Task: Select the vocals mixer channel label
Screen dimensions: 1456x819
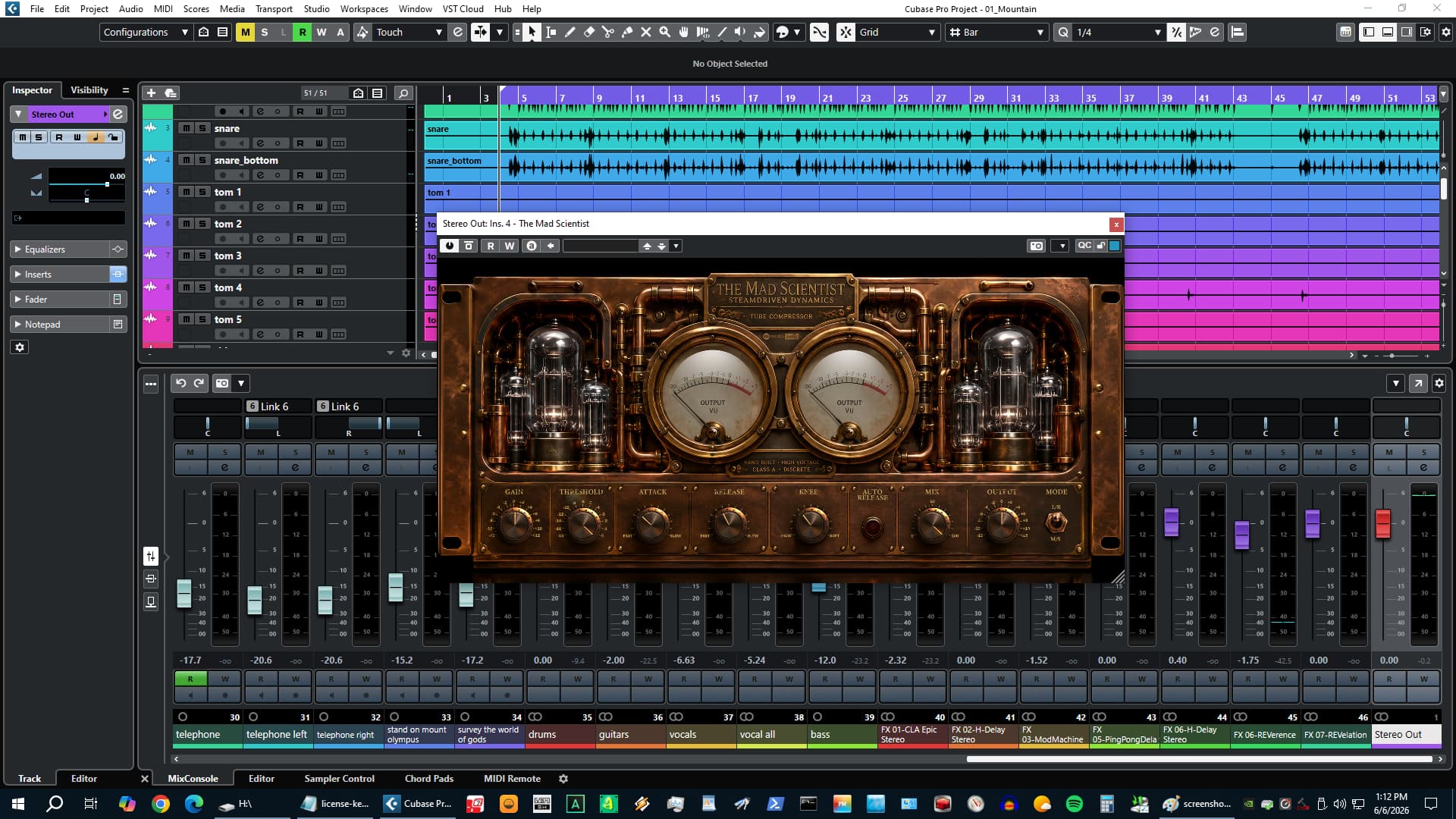Action: [x=701, y=734]
